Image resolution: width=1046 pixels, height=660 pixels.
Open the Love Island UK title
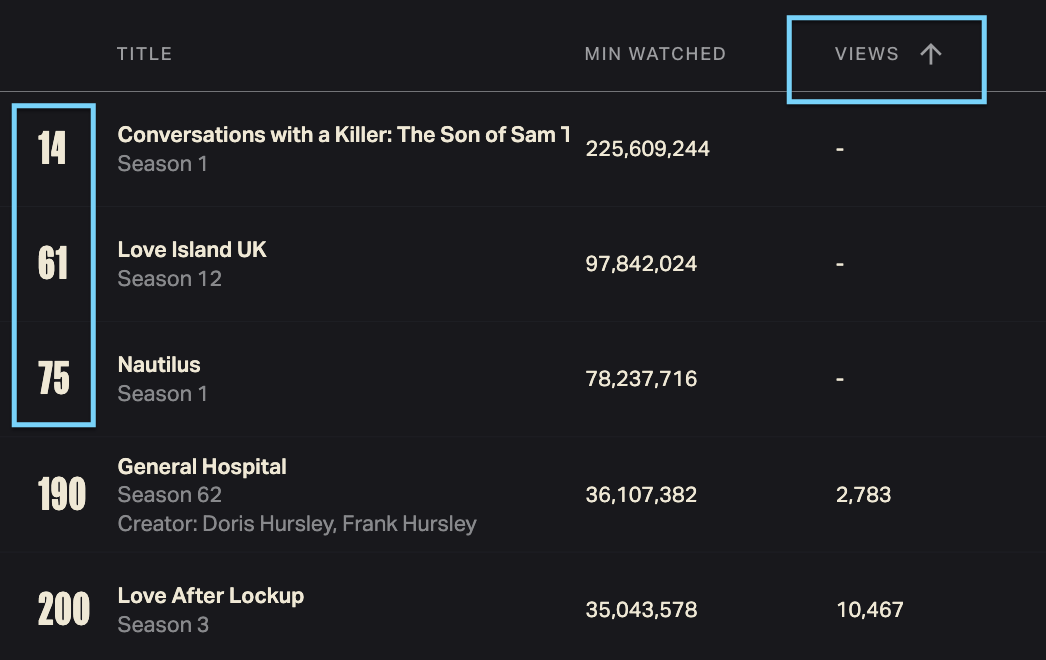point(192,250)
